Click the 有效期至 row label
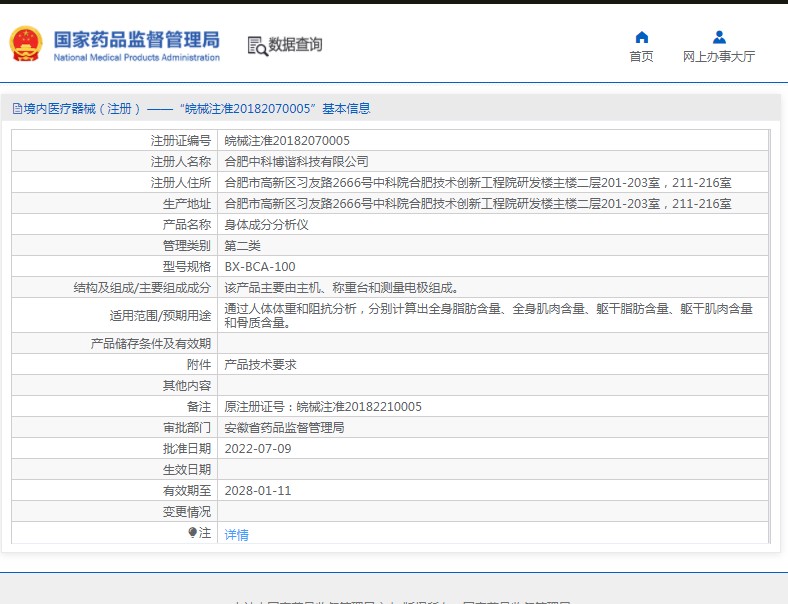The height and width of the screenshot is (604, 788). click(187, 491)
